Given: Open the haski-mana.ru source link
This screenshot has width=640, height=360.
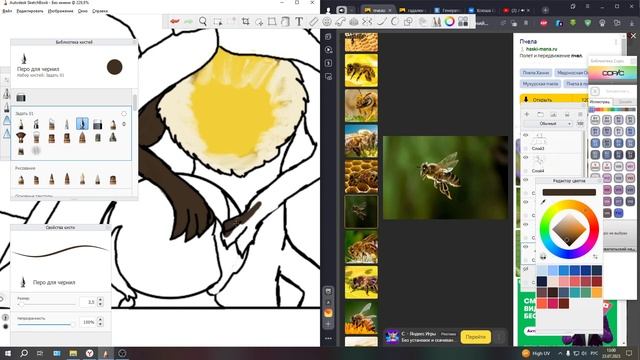Looking at the screenshot, I should [542, 49].
